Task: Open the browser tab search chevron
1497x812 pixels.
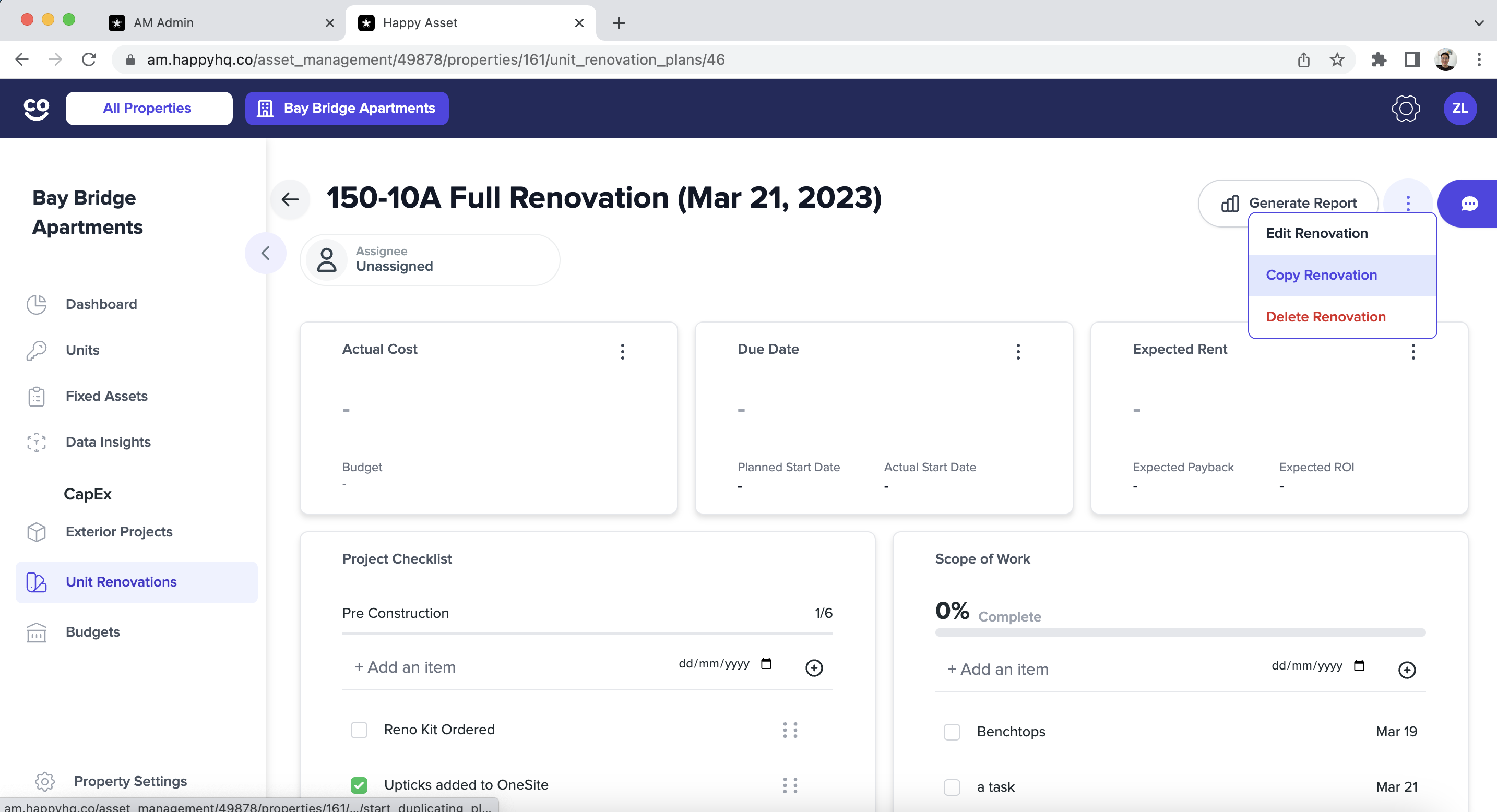Action: click(x=1478, y=22)
